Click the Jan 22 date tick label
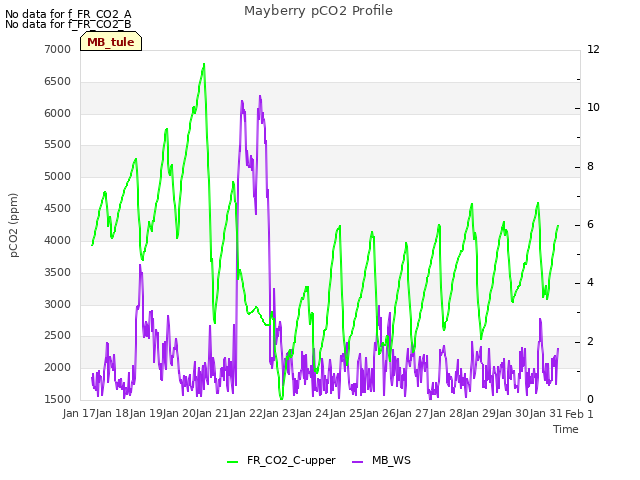The width and height of the screenshot is (640, 480). (247, 413)
